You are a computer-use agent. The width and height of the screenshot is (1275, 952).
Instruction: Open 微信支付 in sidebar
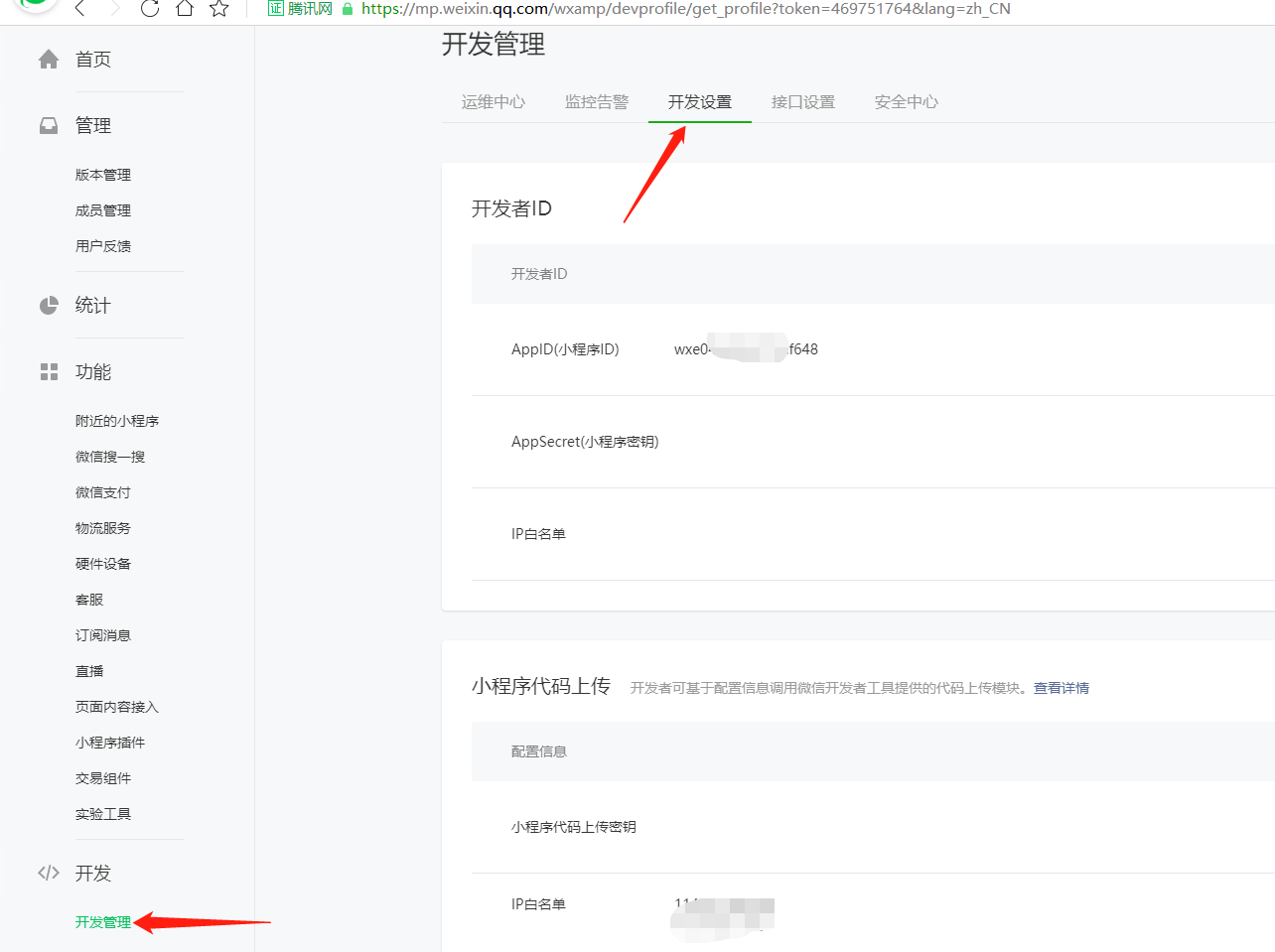(103, 492)
